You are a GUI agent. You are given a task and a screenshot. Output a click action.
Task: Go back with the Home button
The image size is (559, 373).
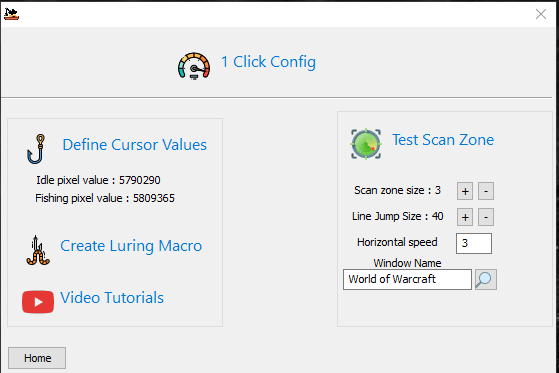tap(37, 358)
